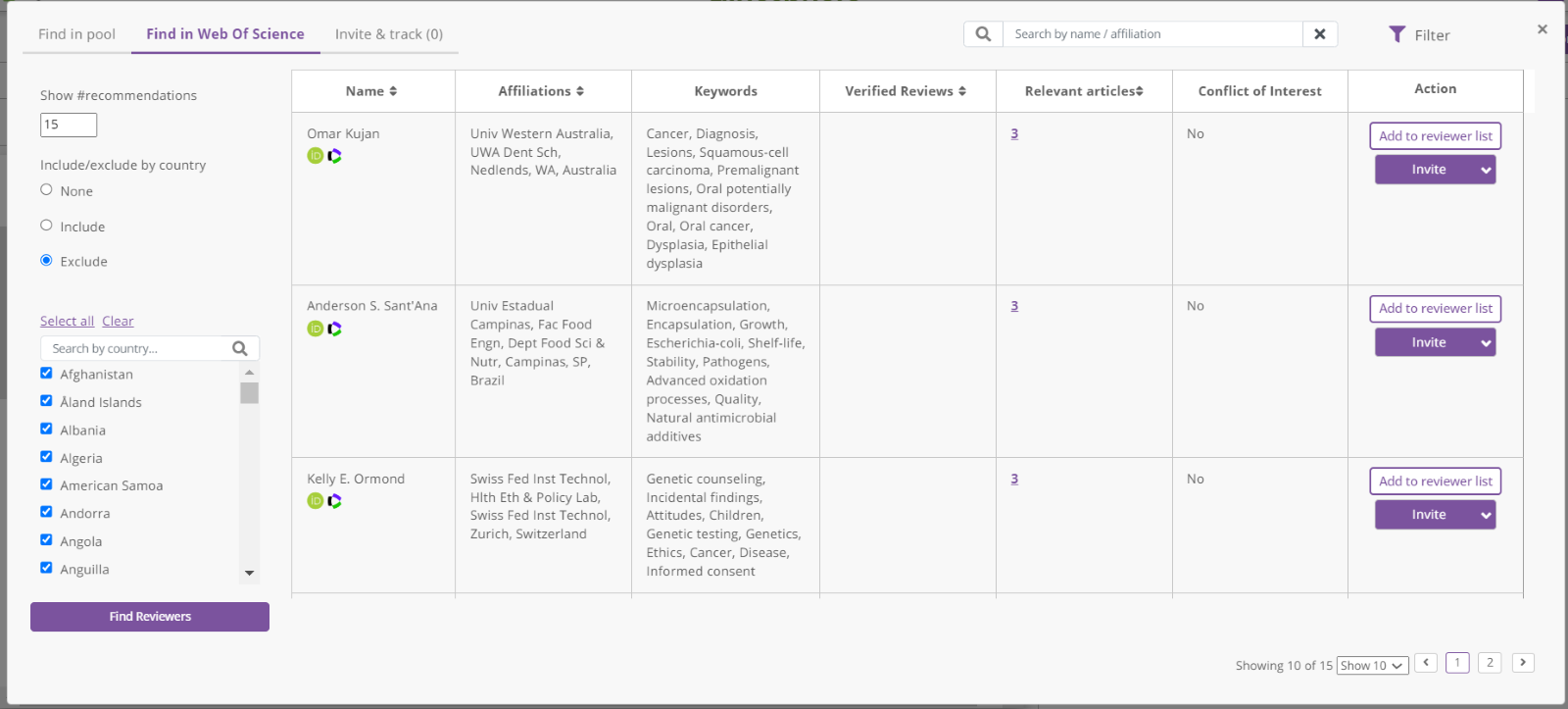The width and height of the screenshot is (1568, 709).
Task: Uncheck Anguilla checkbox
Action: [x=46, y=567]
